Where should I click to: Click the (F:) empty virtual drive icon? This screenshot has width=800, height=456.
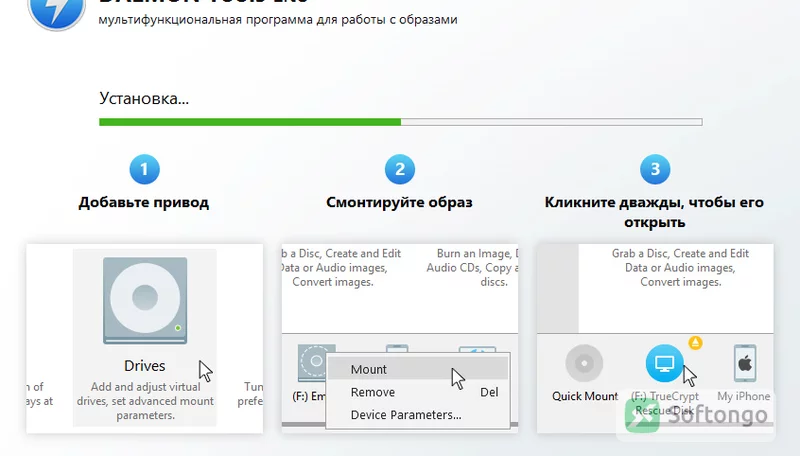(316, 363)
